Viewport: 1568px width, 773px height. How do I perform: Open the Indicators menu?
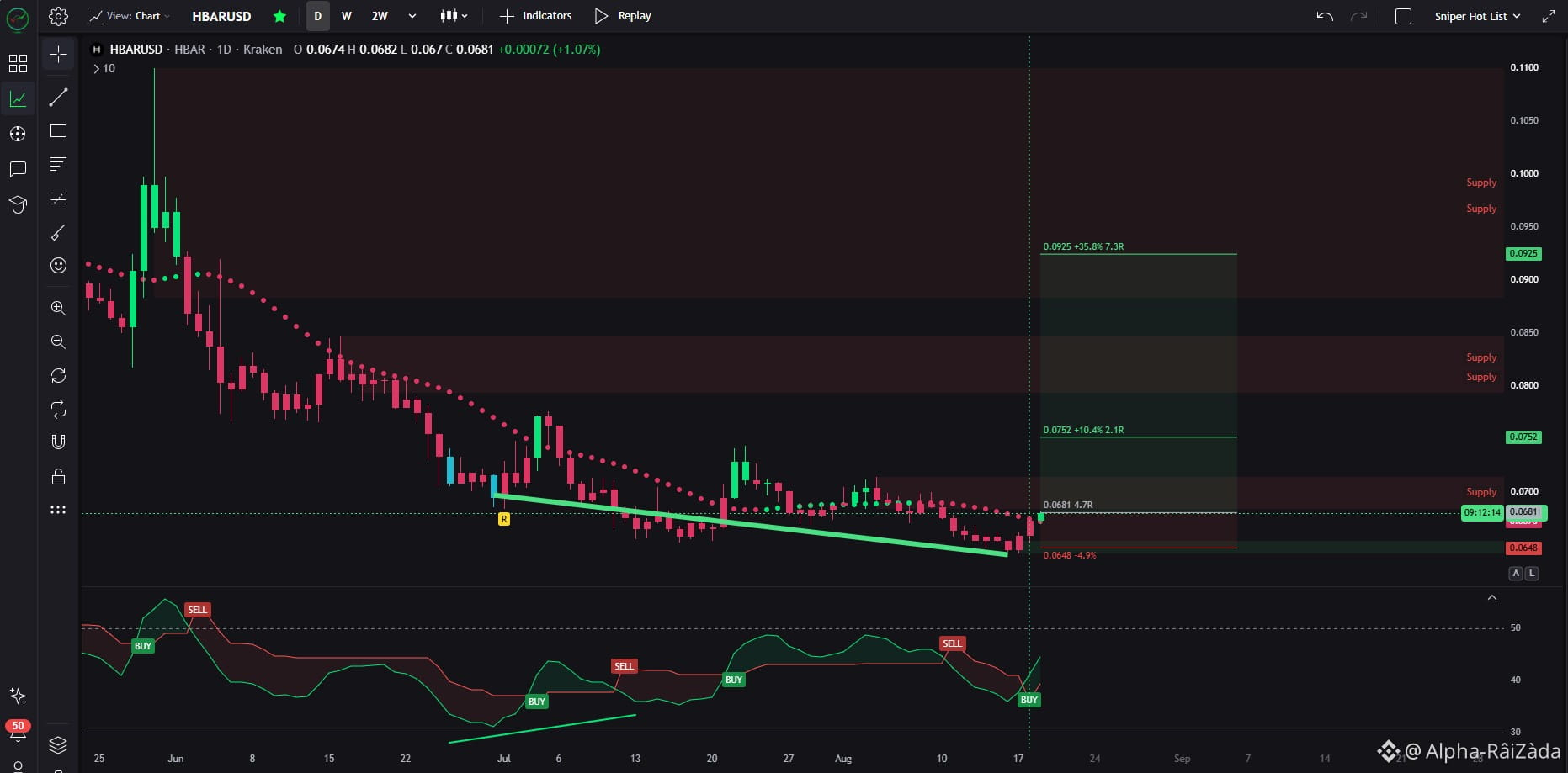coord(535,16)
